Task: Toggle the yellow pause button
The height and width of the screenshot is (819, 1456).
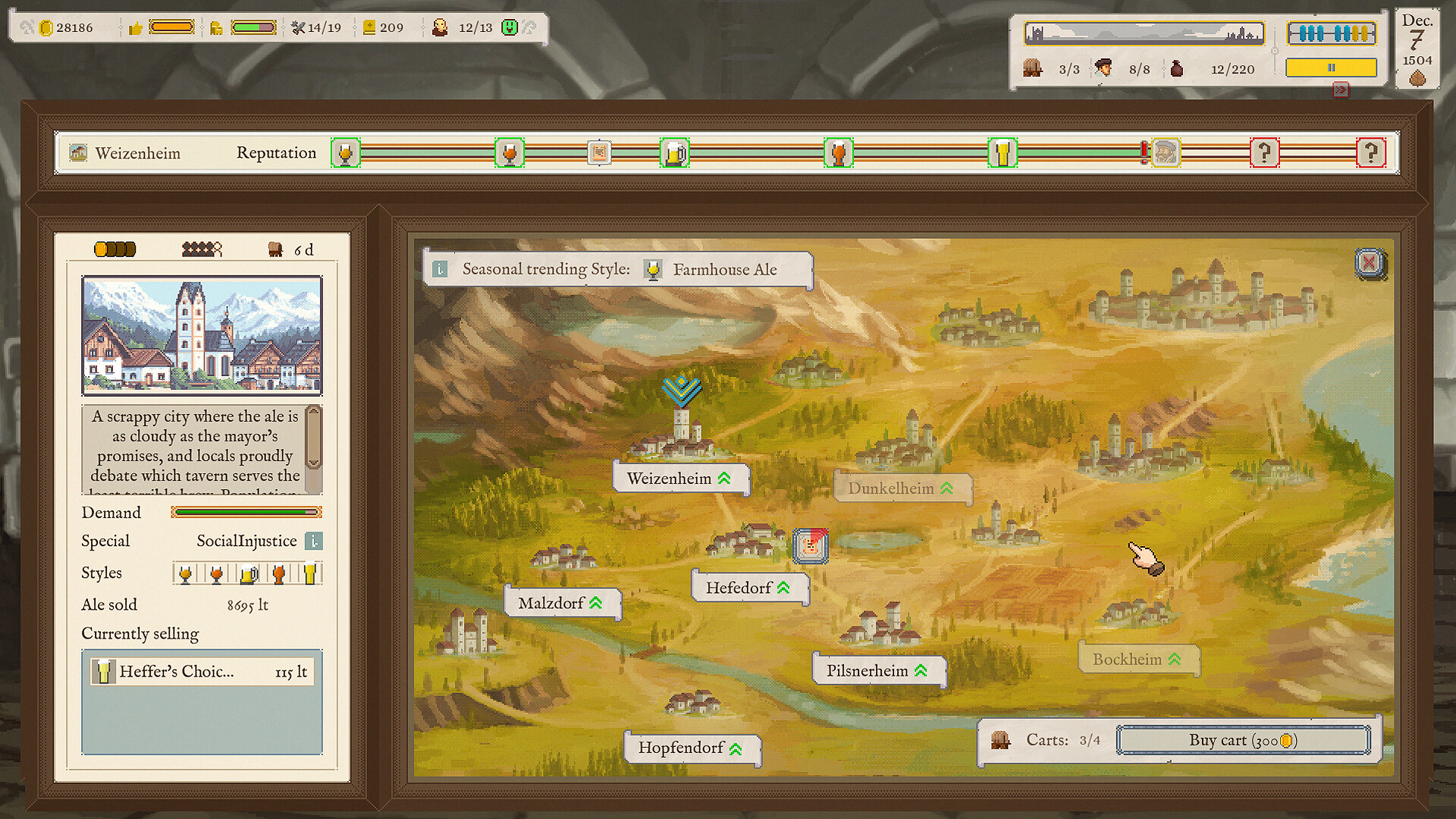Action: [1332, 67]
